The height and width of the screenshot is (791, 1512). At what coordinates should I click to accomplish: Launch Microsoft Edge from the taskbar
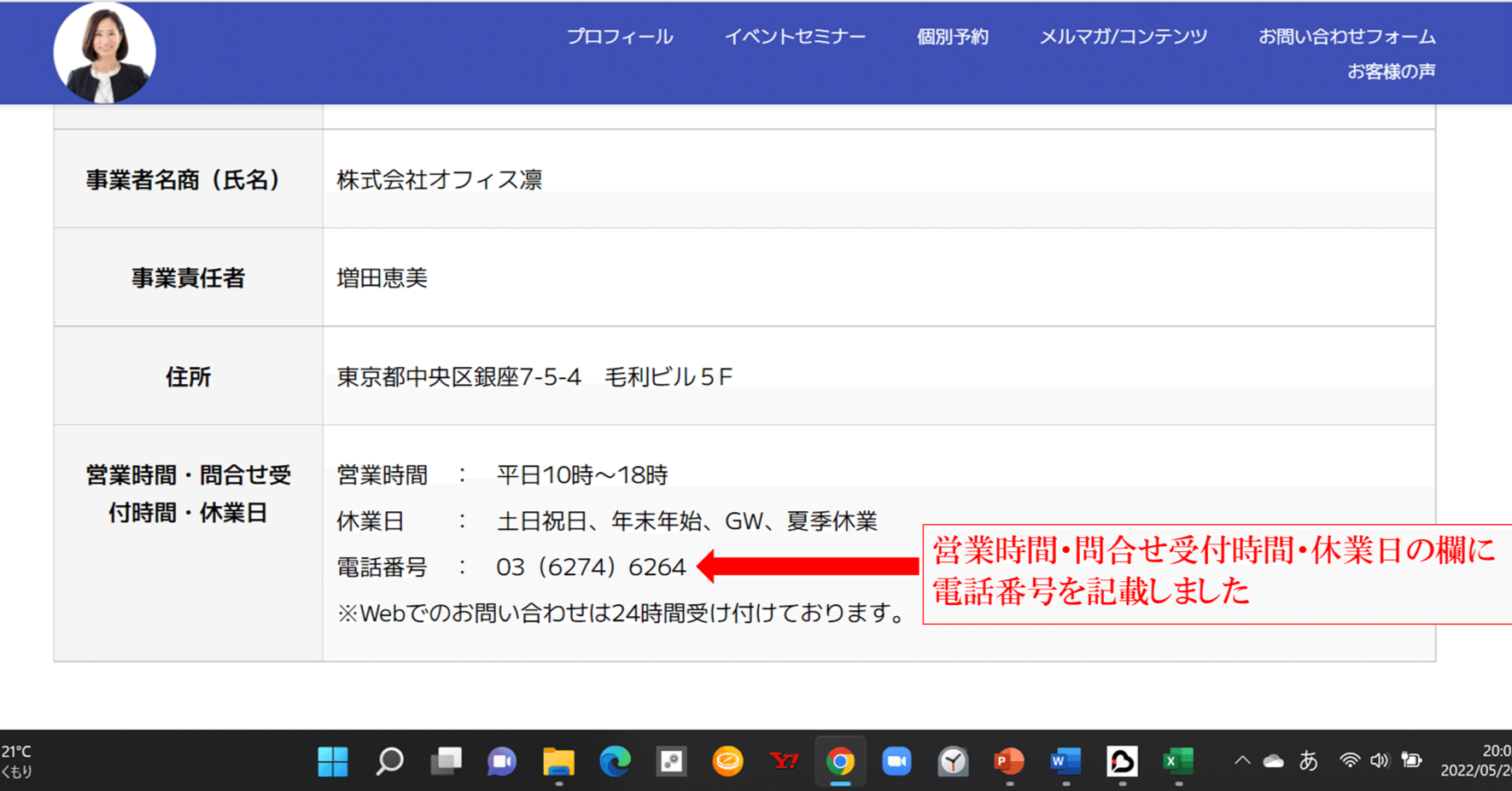coord(614,761)
